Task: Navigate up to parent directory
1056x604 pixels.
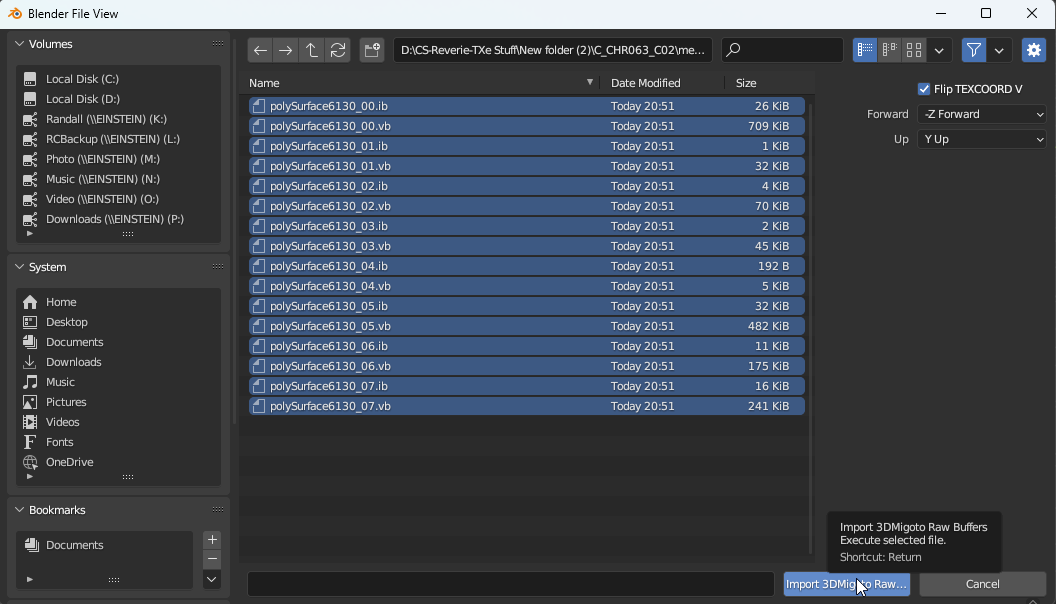Action: tap(311, 50)
